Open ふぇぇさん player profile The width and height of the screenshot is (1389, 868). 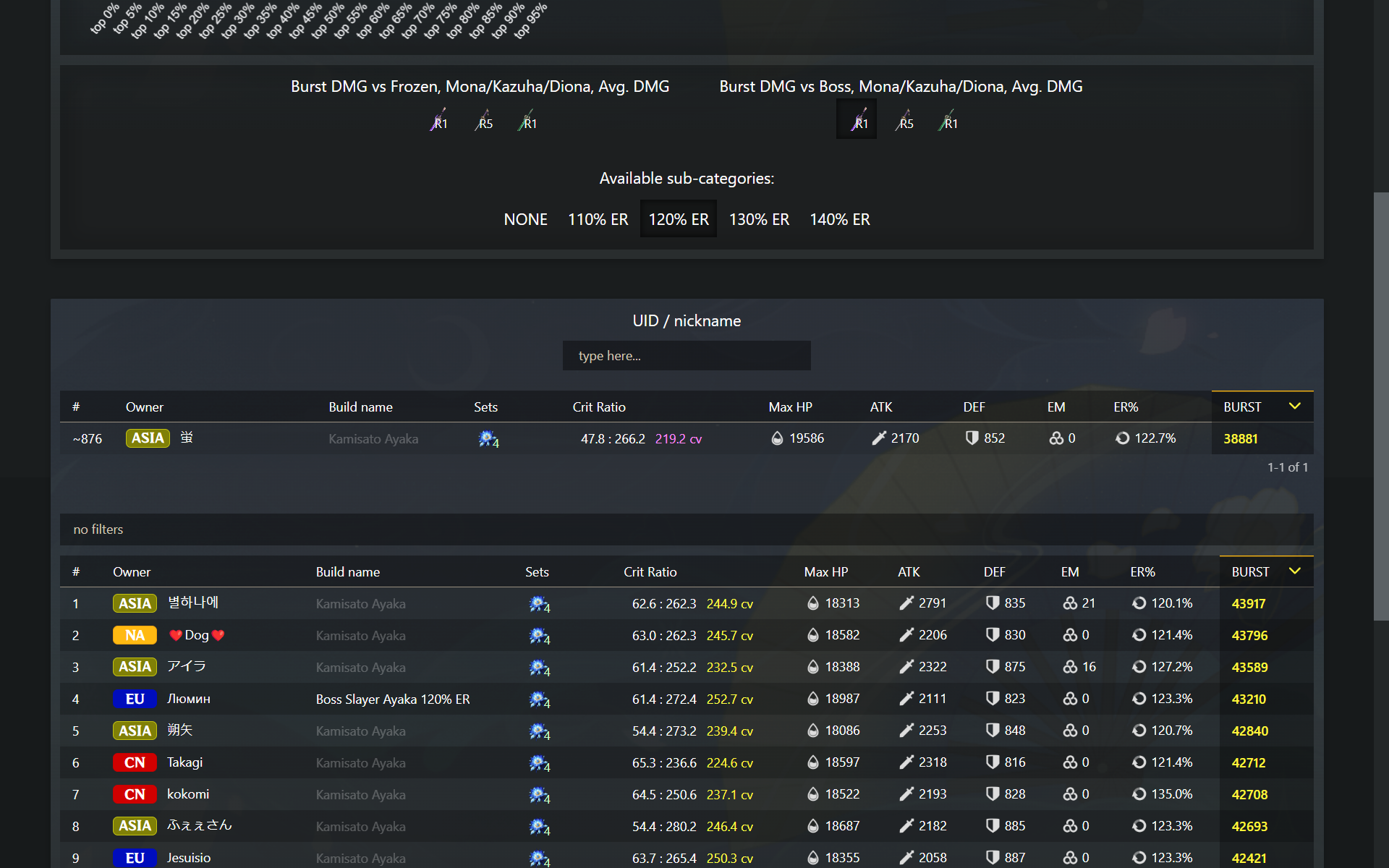(200, 825)
